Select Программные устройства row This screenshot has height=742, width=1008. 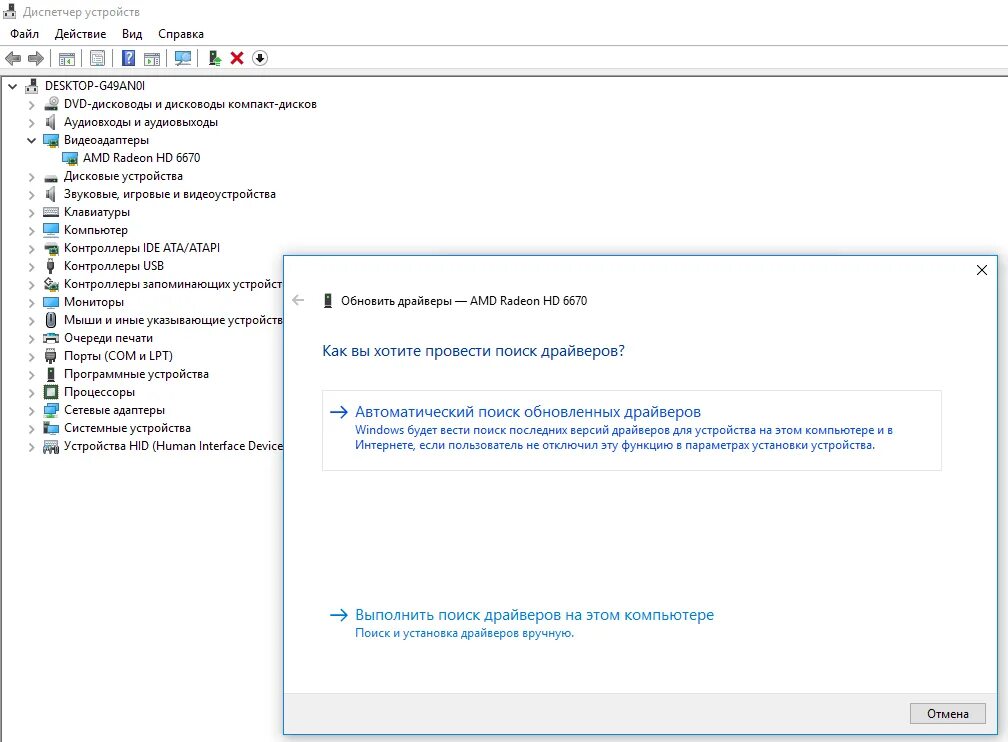(136, 374)
